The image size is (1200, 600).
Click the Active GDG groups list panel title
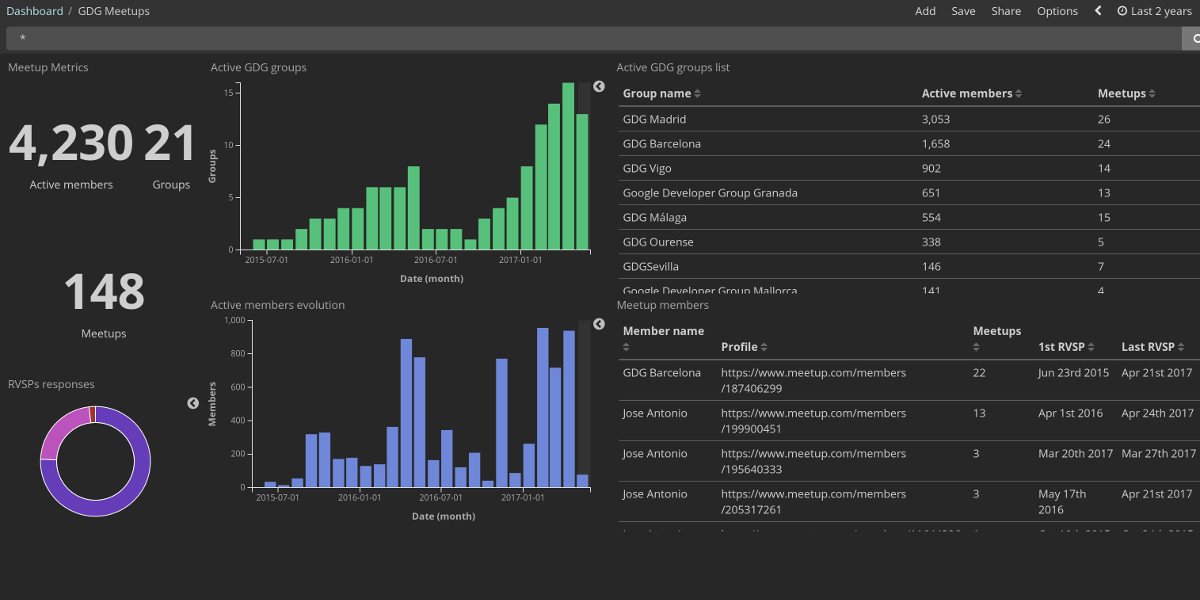[673, 68]
